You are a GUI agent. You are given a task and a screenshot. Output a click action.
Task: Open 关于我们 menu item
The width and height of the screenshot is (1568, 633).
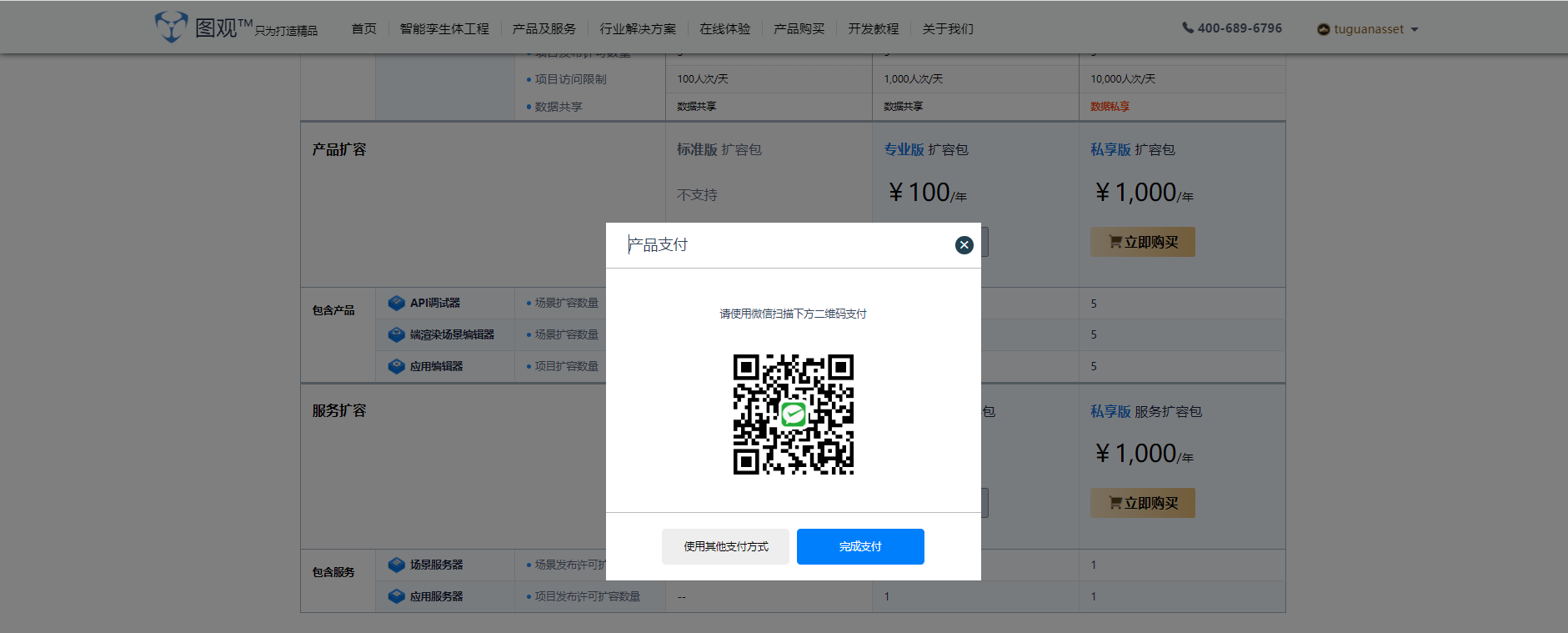coord(948,29)
